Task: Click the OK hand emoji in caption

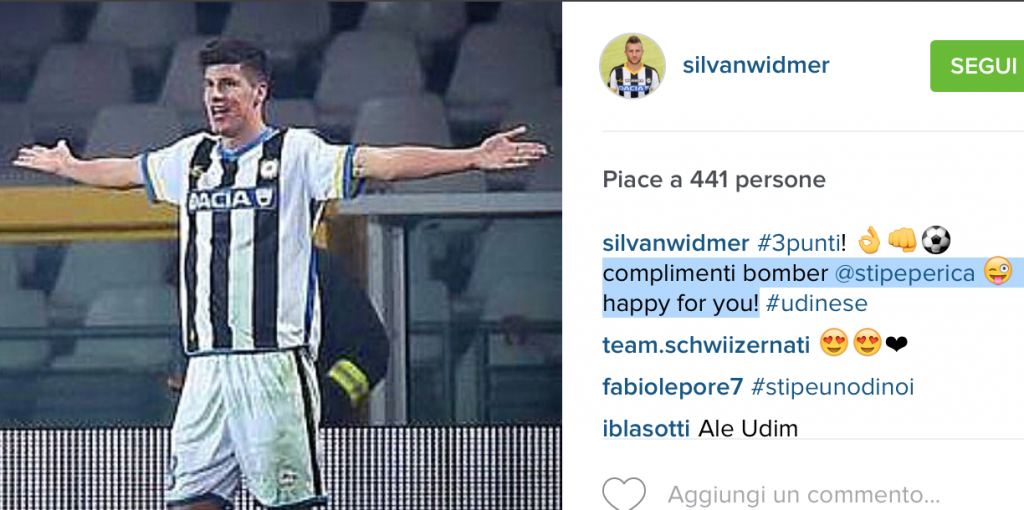Action: [869, 242]
